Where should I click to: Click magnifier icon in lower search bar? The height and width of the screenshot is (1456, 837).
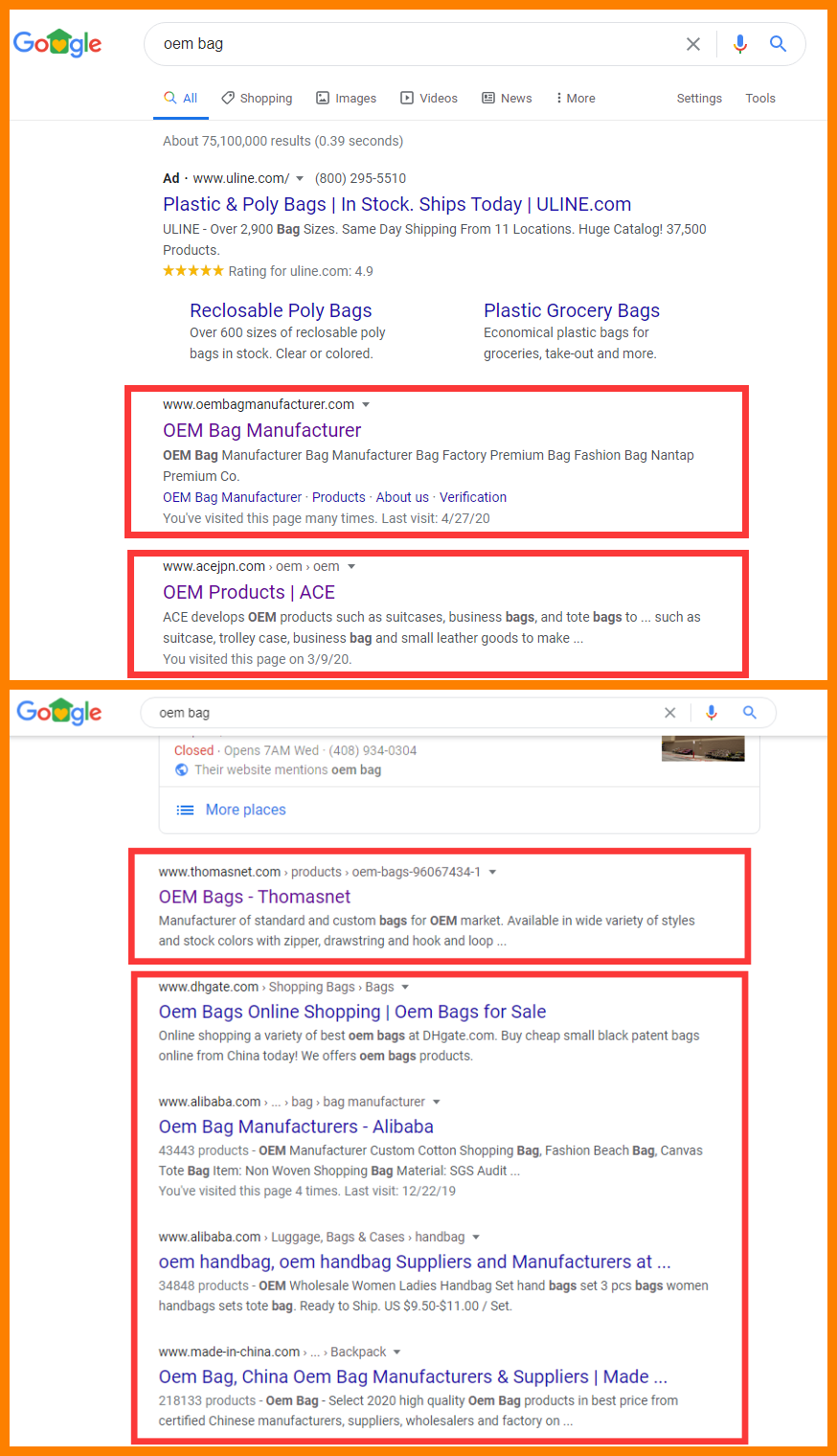[x=750, y=713]
